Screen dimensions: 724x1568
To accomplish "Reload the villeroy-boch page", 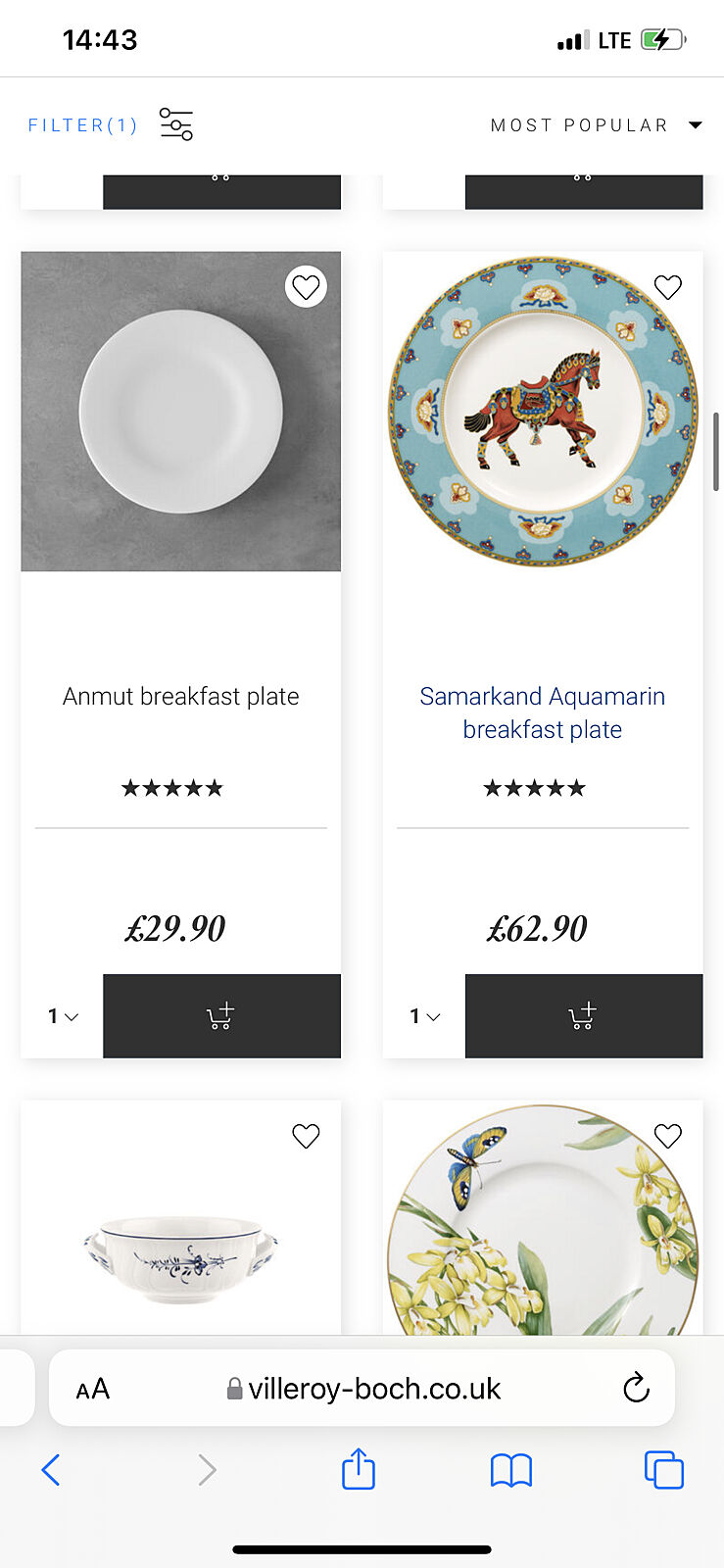I will pos(636,1388).
